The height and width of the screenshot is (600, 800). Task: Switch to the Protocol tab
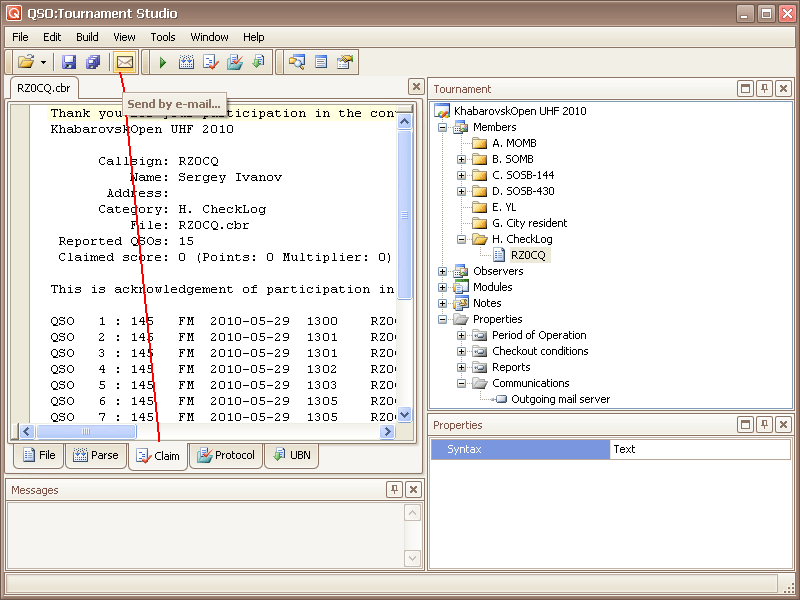coord(226,455)
